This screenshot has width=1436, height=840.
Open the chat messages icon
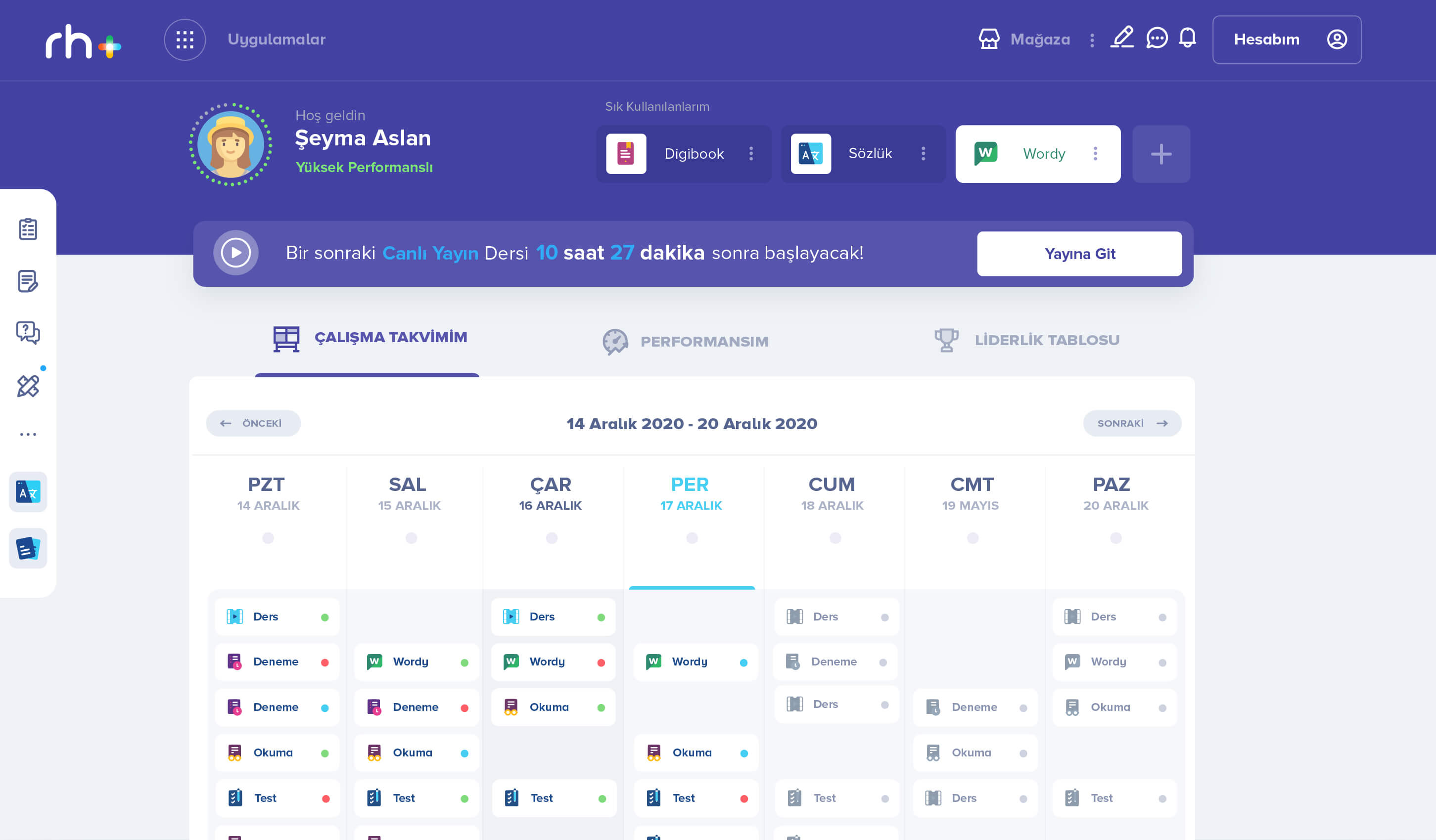coord(1157,39)
